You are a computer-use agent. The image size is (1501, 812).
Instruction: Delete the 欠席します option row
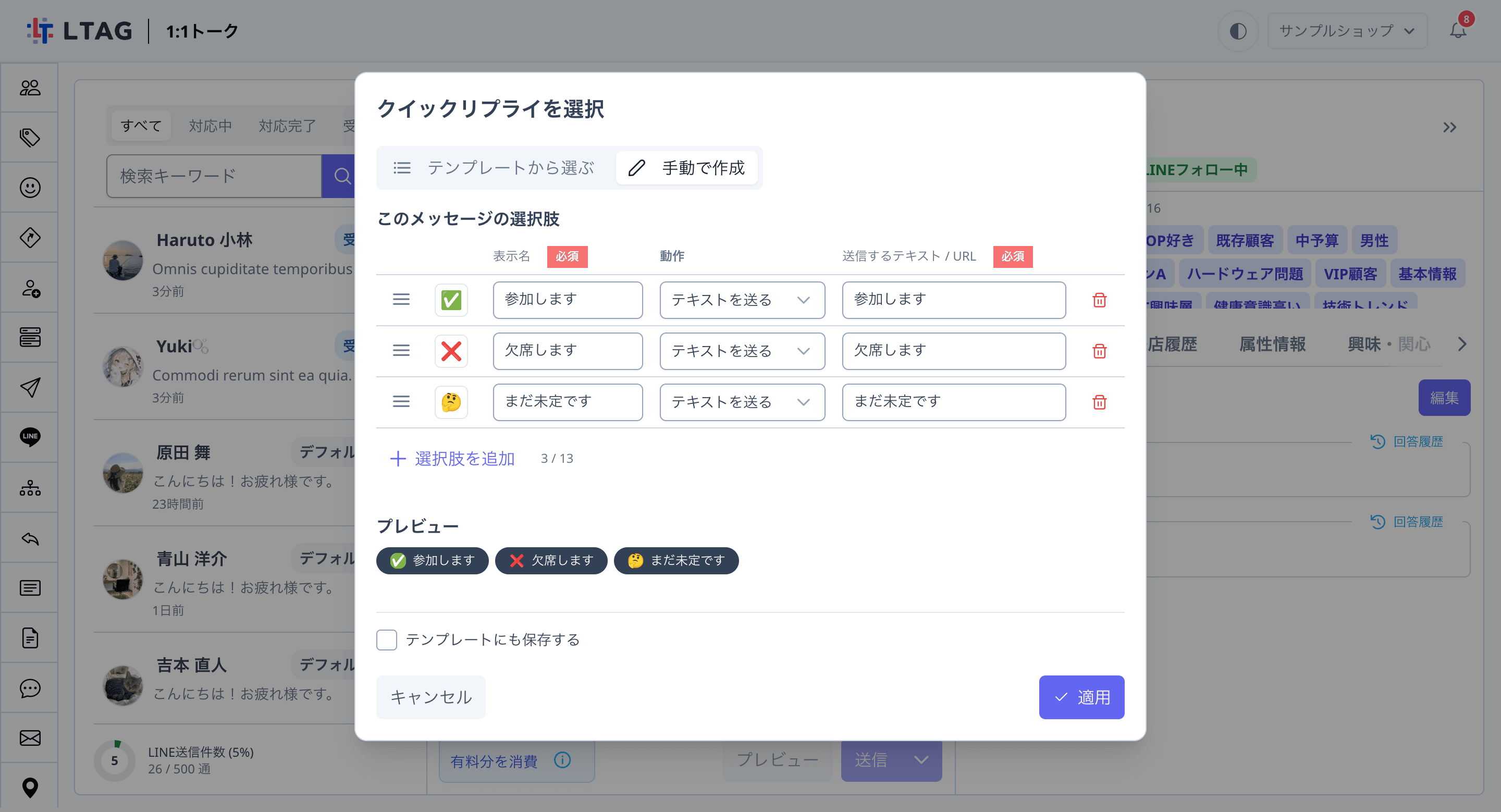coord(1100,351)
